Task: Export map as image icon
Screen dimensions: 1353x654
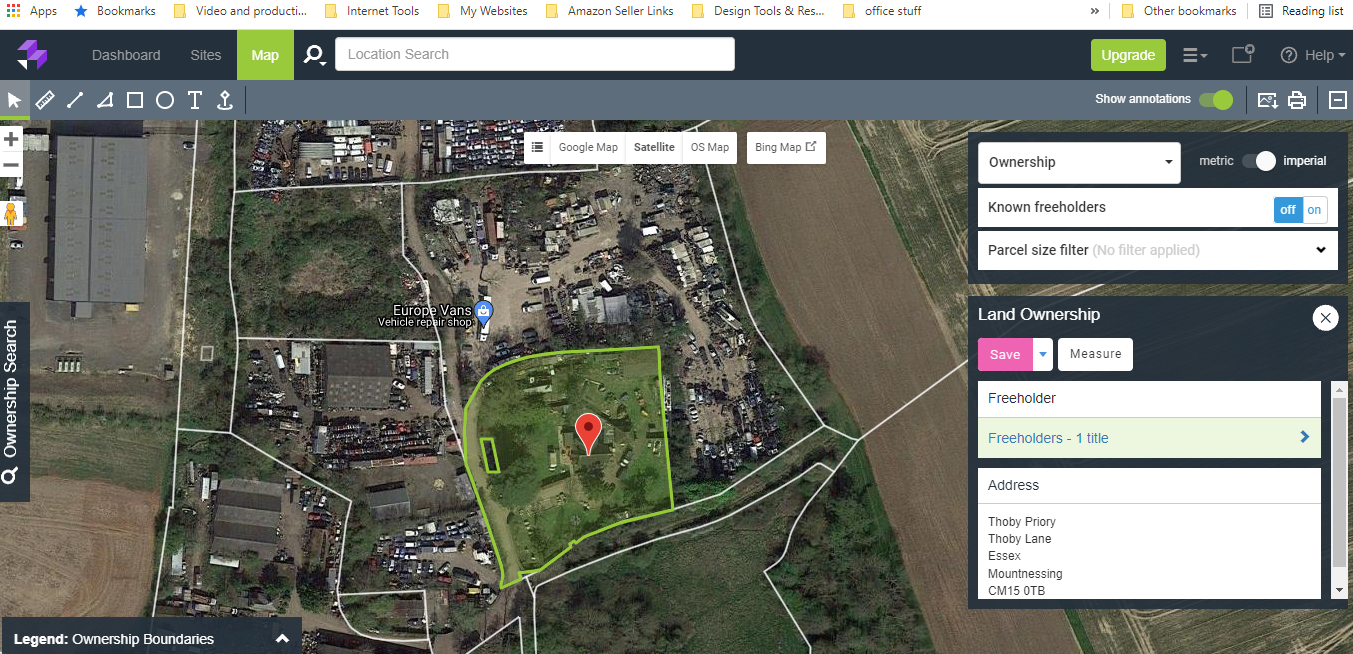Action: [x=1267, y=100]
